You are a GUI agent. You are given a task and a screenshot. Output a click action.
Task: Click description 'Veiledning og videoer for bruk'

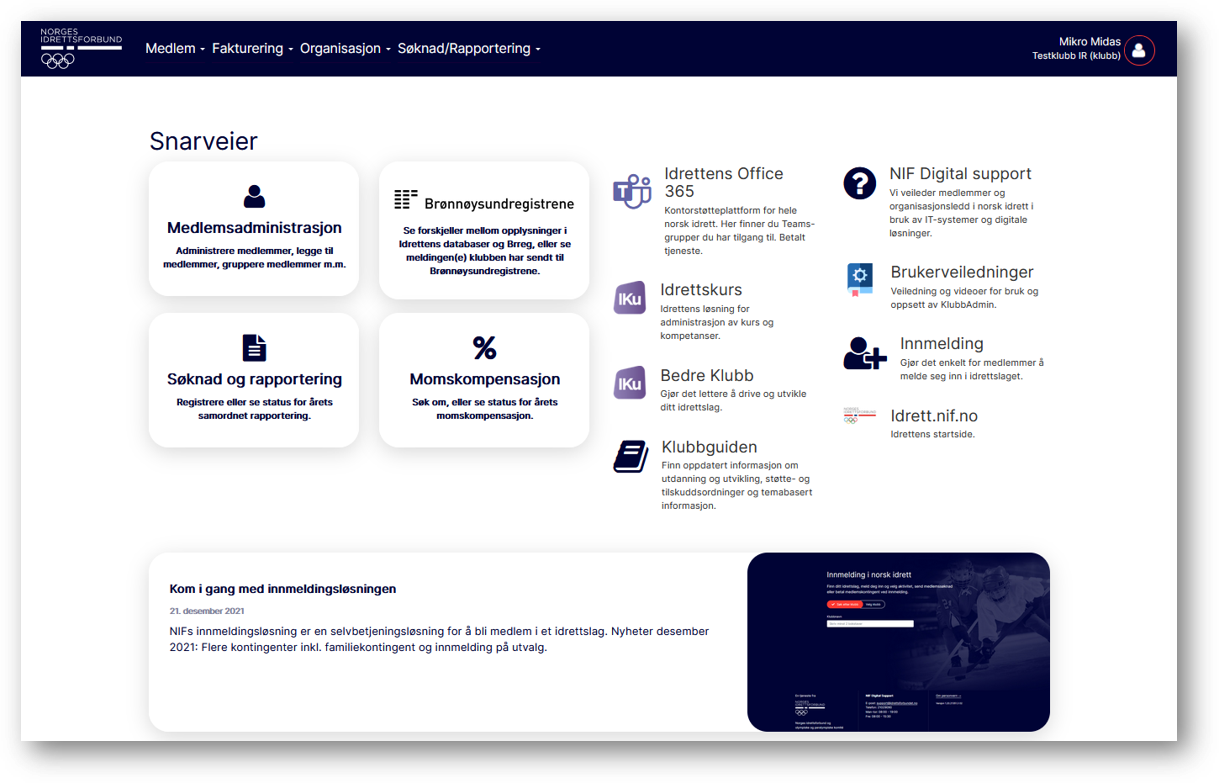[x=964, y=298]
